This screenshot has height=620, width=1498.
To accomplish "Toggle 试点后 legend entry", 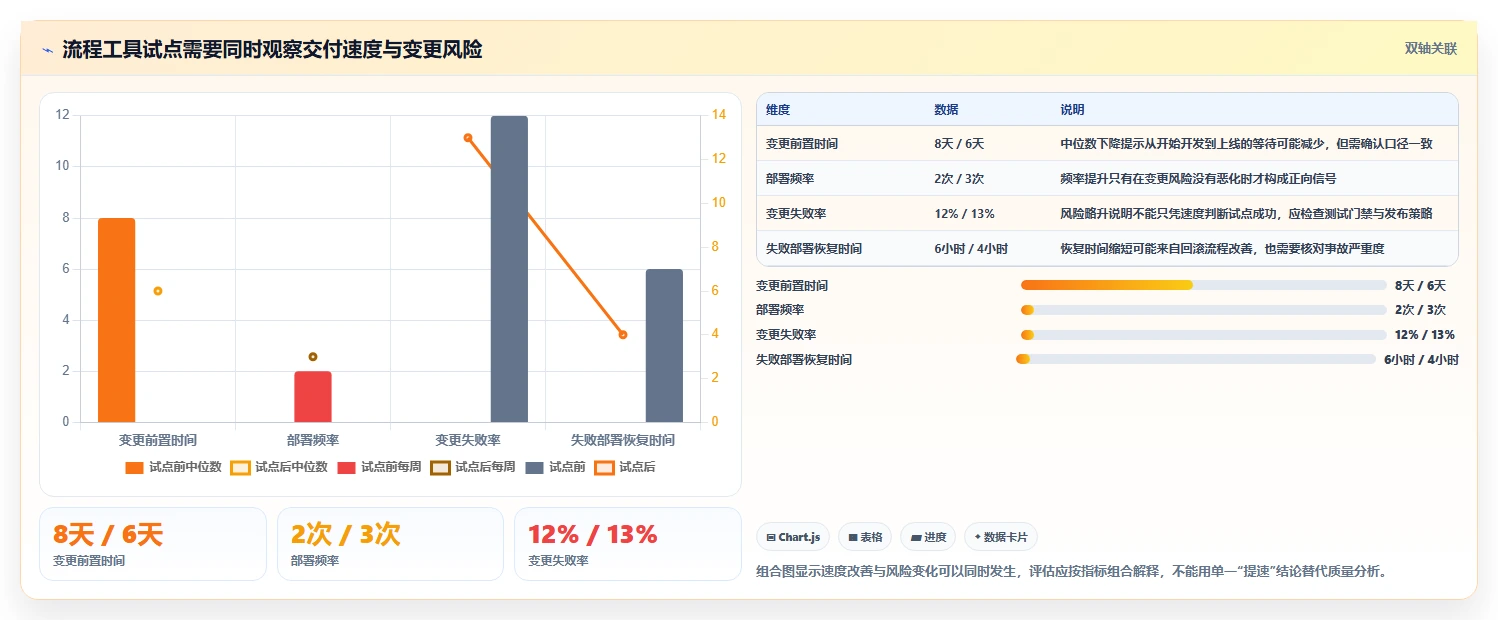I will 625,467.
